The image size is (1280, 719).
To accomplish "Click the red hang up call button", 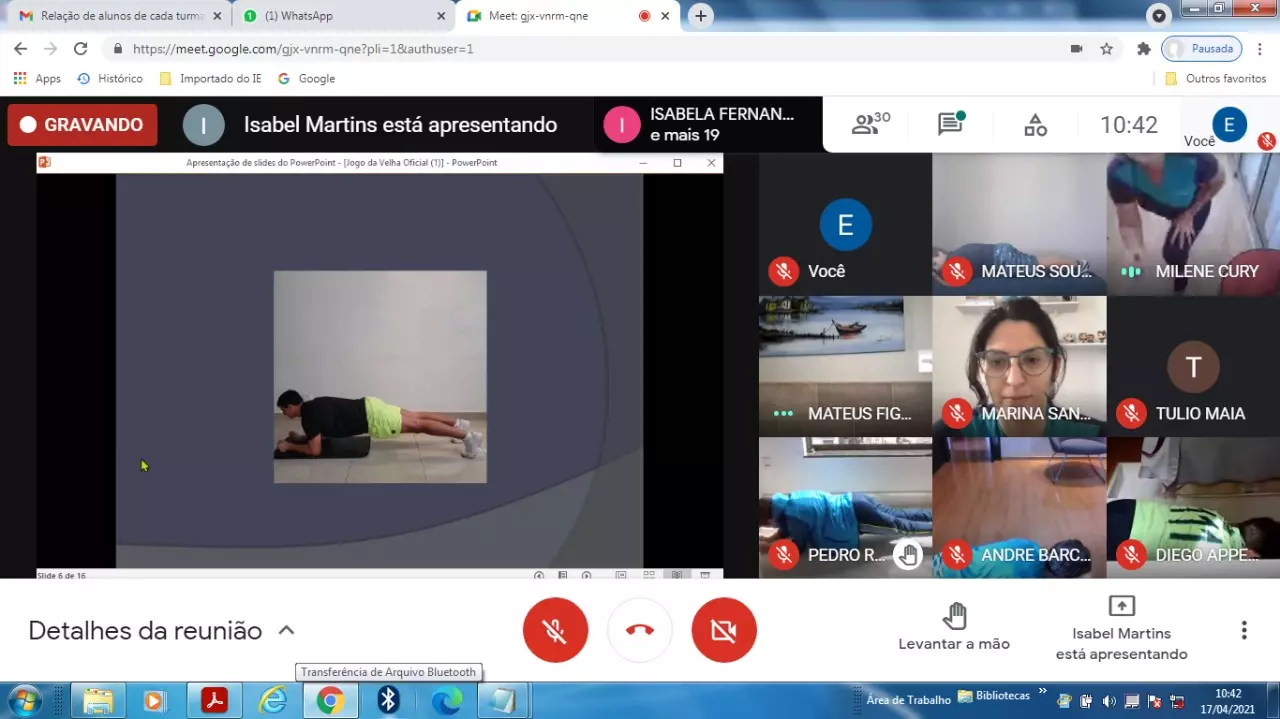I will (x=640, y=630).
